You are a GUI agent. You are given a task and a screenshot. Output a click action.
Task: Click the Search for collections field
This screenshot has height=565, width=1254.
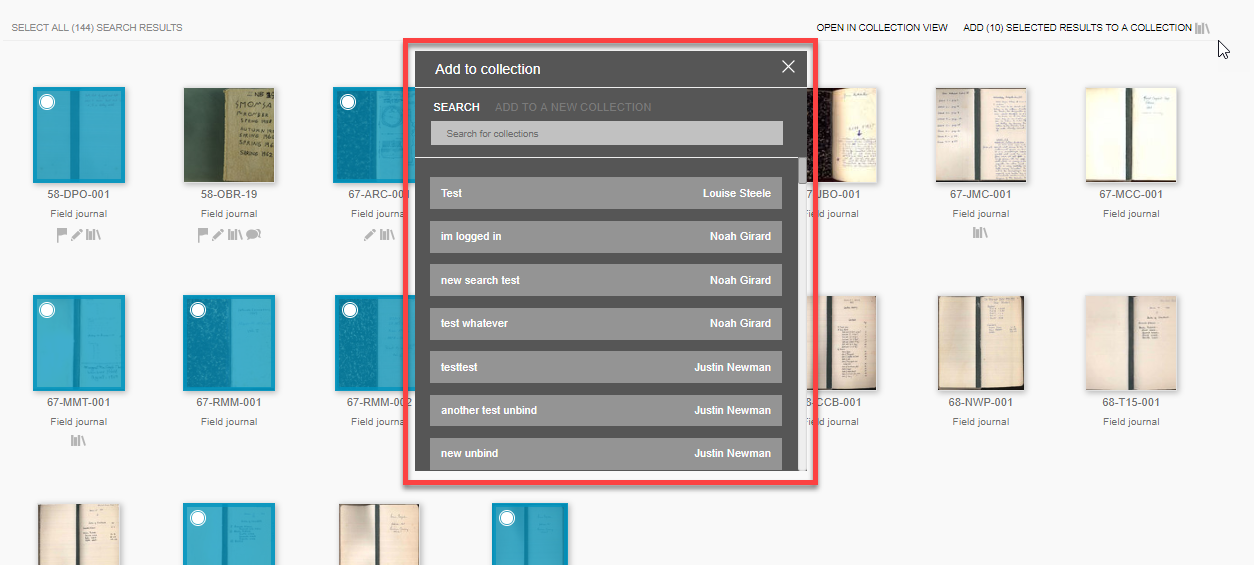(607, 133)
